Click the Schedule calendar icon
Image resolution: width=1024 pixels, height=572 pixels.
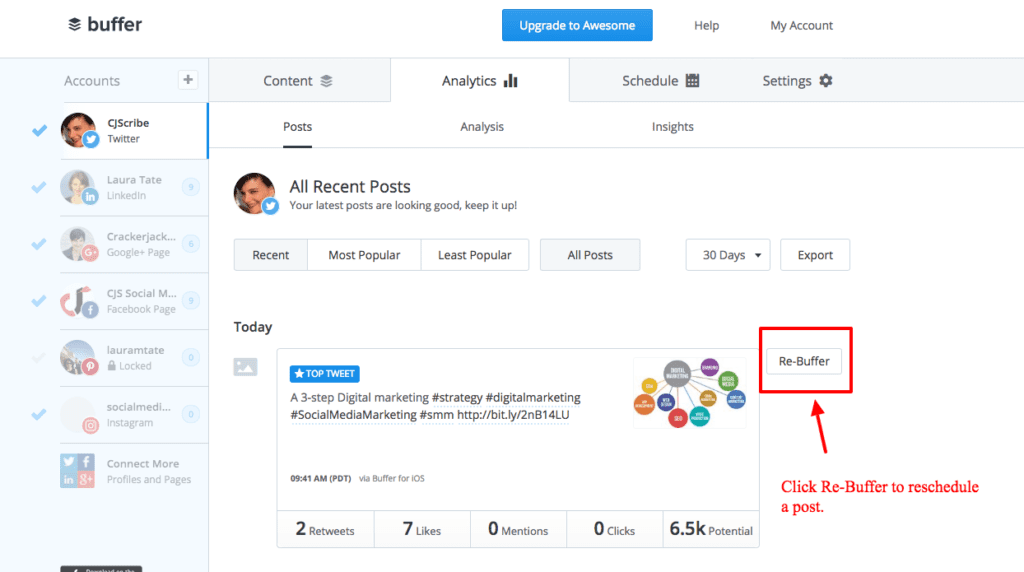(692, 81)
